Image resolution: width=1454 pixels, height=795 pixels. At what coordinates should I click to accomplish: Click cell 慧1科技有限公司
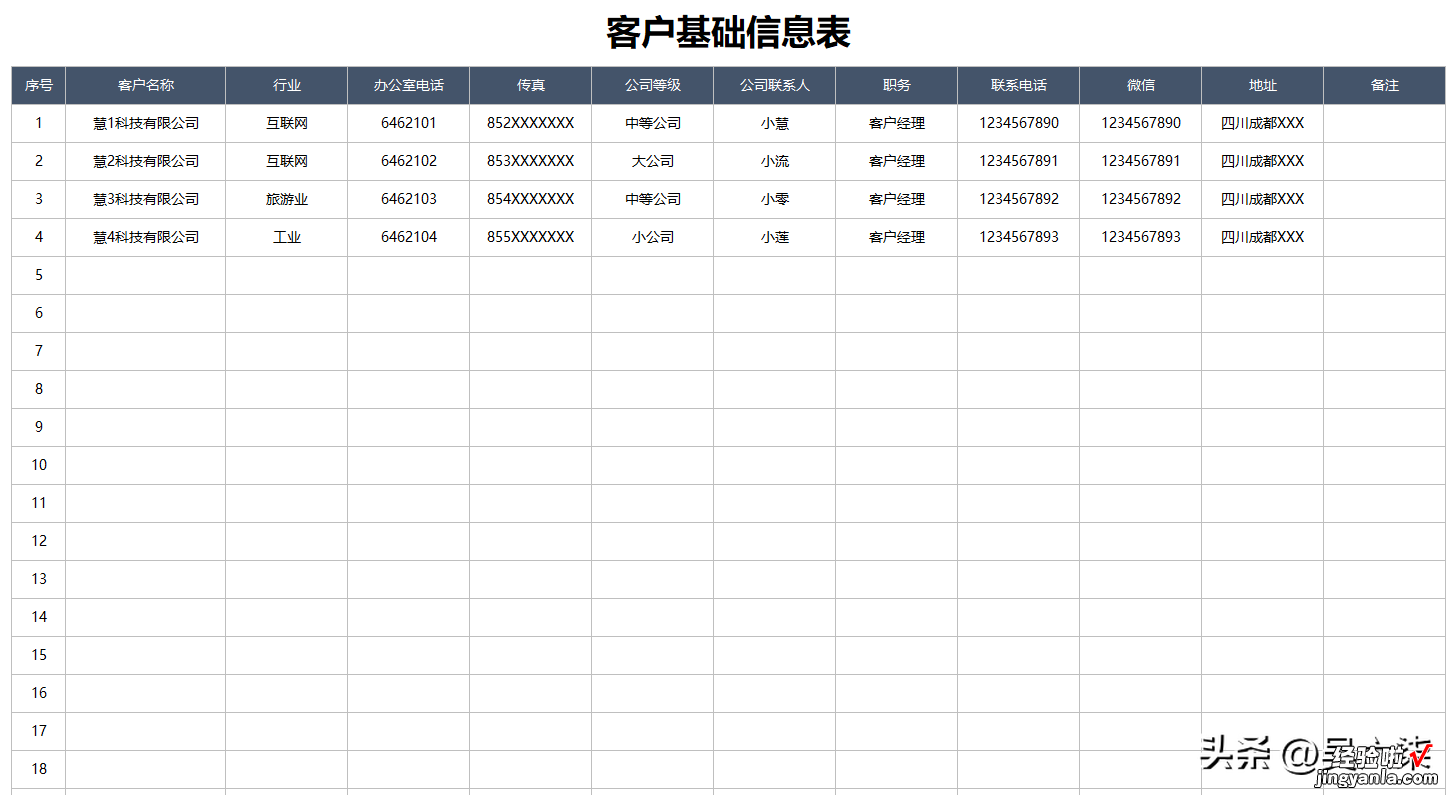146,123
